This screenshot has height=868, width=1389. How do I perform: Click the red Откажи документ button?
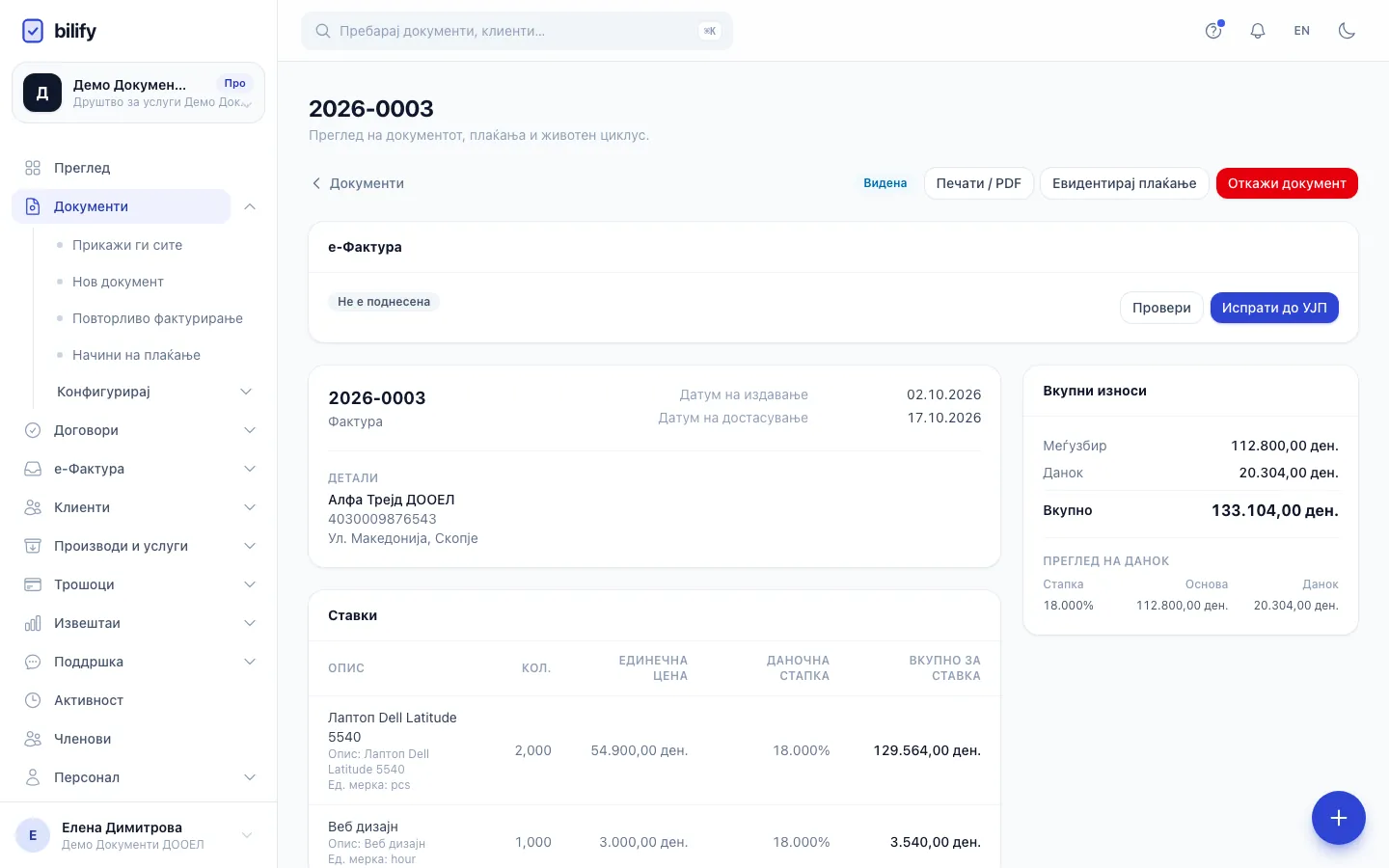pyautogui.click(x=1287, y=183)
